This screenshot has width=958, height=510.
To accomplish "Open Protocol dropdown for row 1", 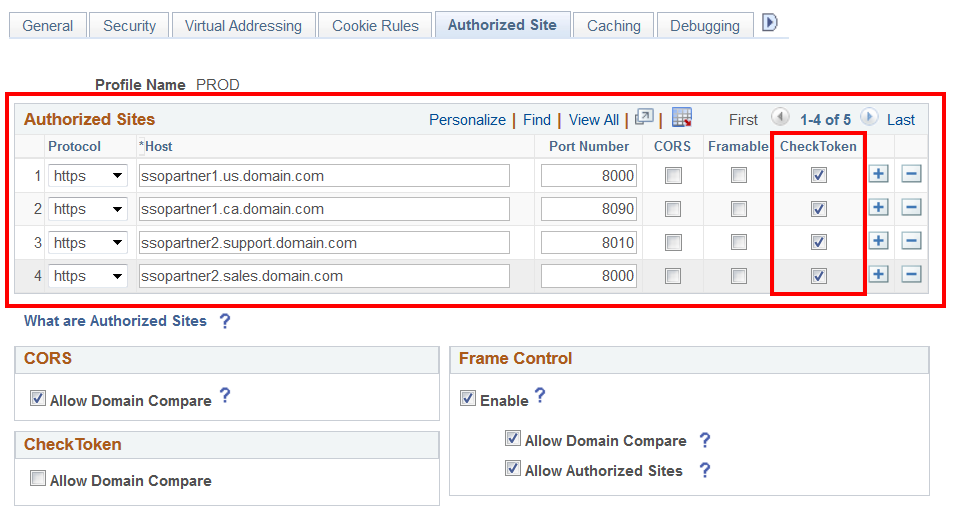I will (88, 176).
